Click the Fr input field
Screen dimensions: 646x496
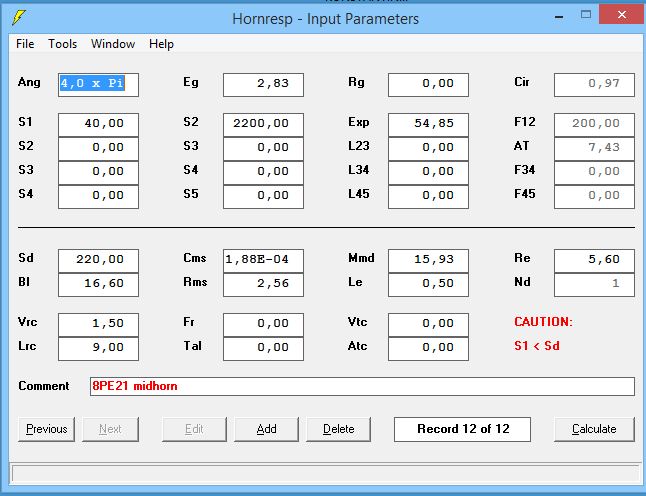click(263, 325)
